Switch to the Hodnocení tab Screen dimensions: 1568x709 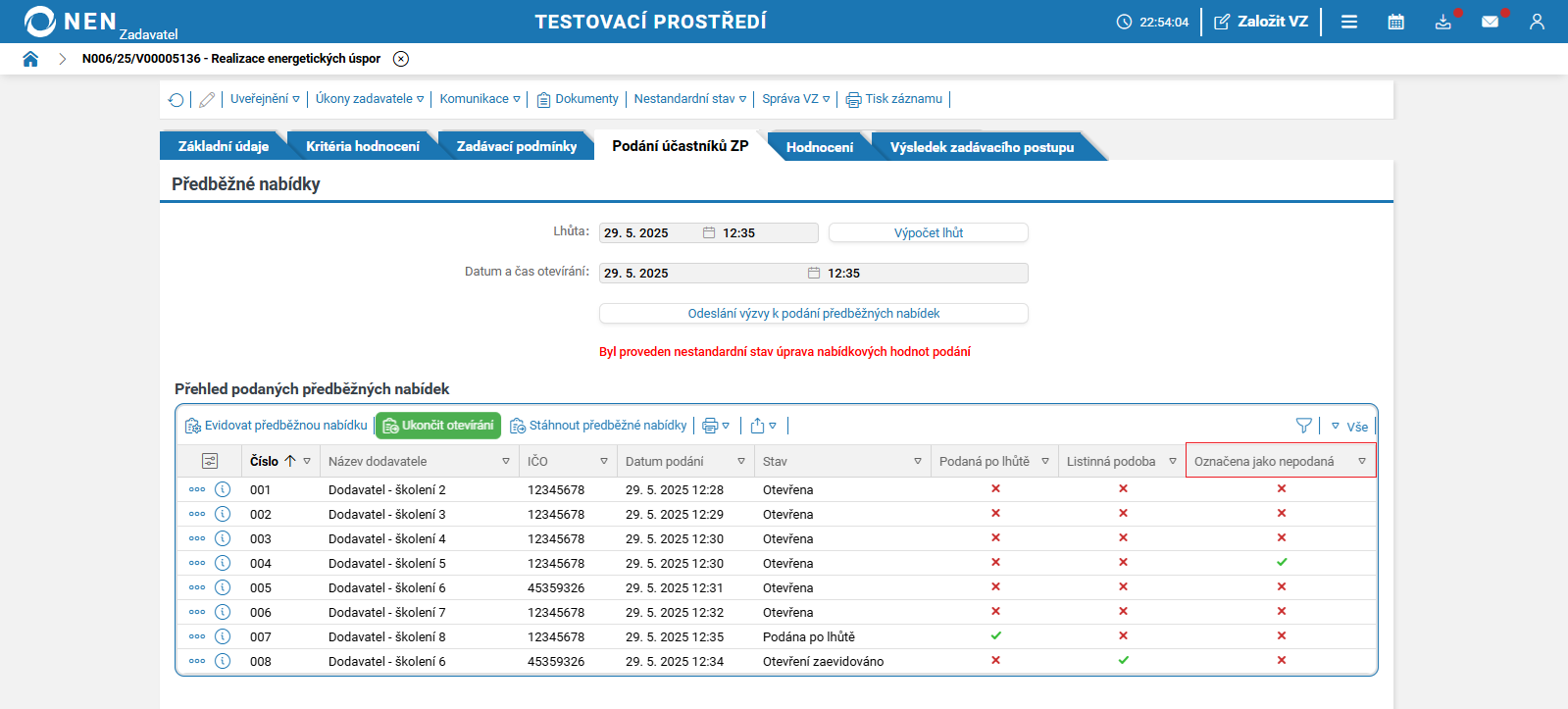[x=819, y=147]
